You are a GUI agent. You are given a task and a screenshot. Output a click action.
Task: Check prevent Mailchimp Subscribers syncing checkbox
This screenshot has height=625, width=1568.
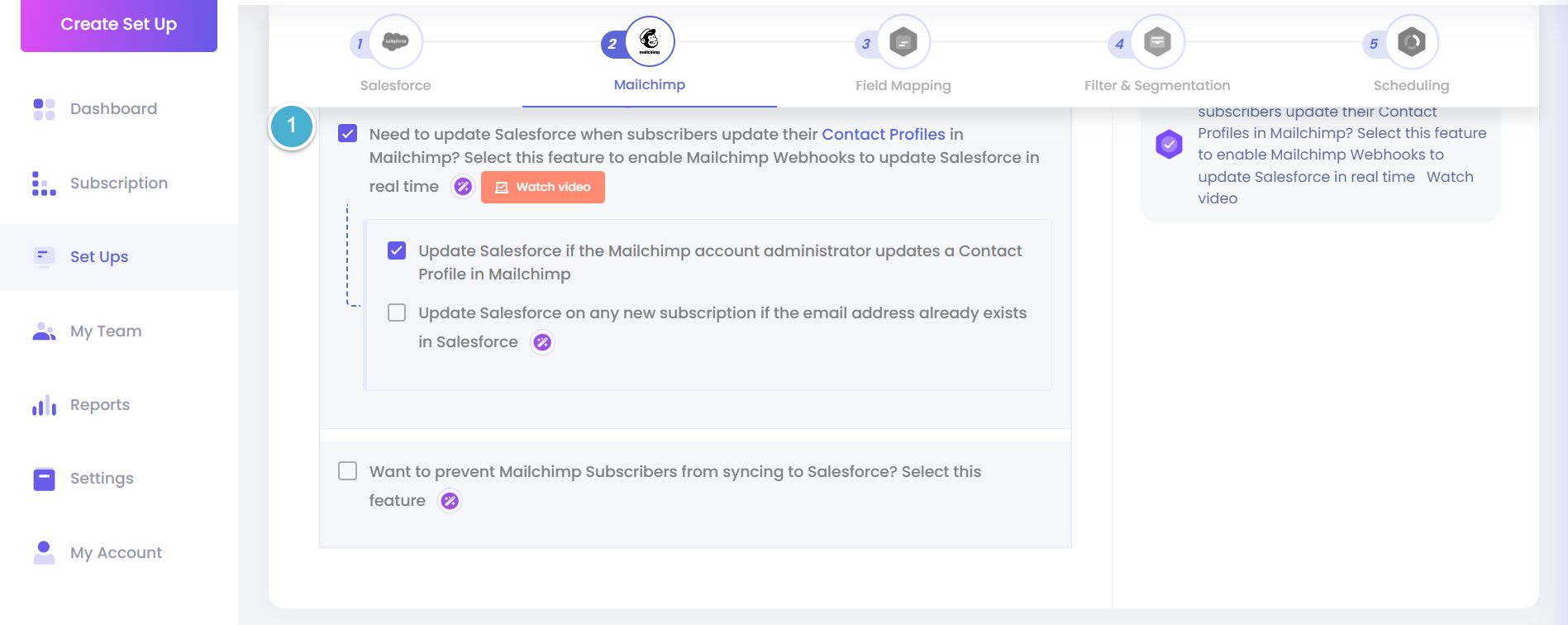pyautogui.click(x=348, y=471)
